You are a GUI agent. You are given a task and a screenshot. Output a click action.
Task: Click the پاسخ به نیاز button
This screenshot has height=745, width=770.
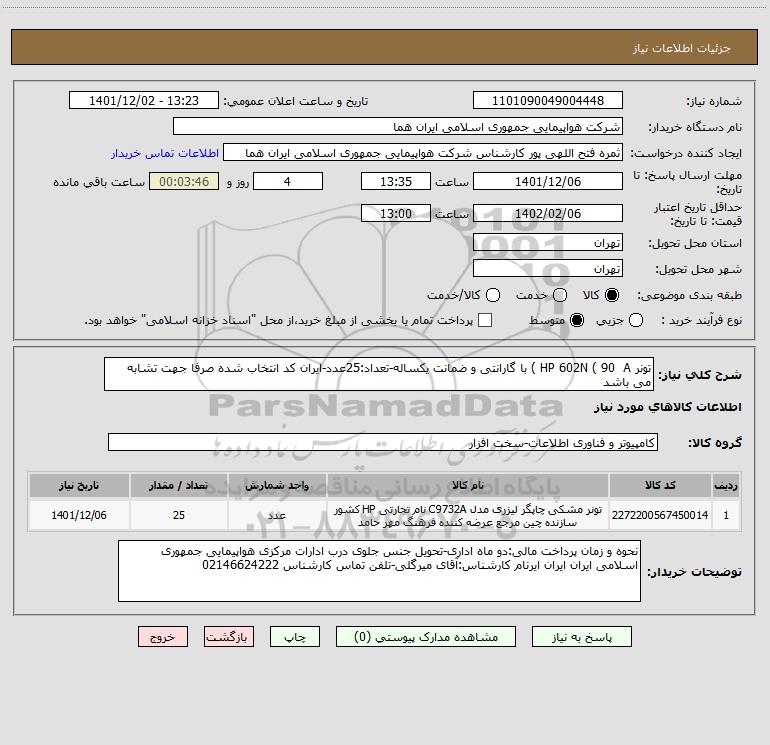coord(581,636)
